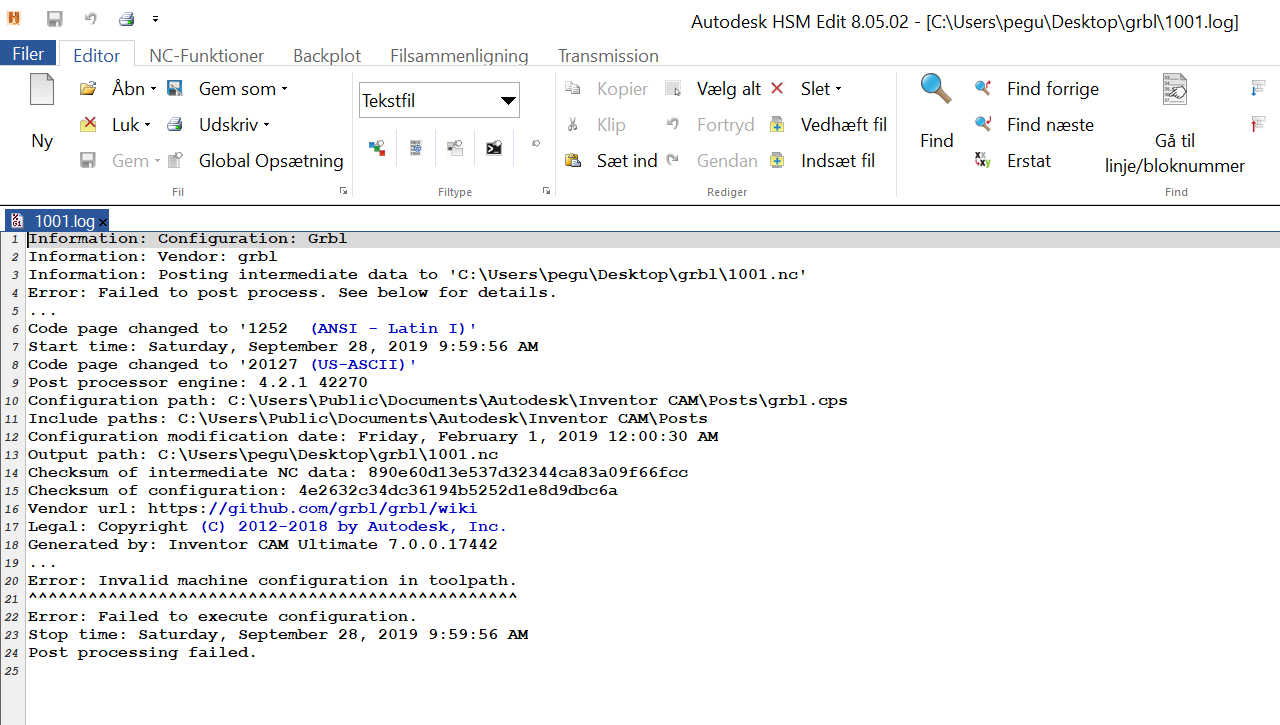Click the blue down-arrow icon in Find group
The width and height of the screenshot is (1280, 725).
coord(1258,89)
